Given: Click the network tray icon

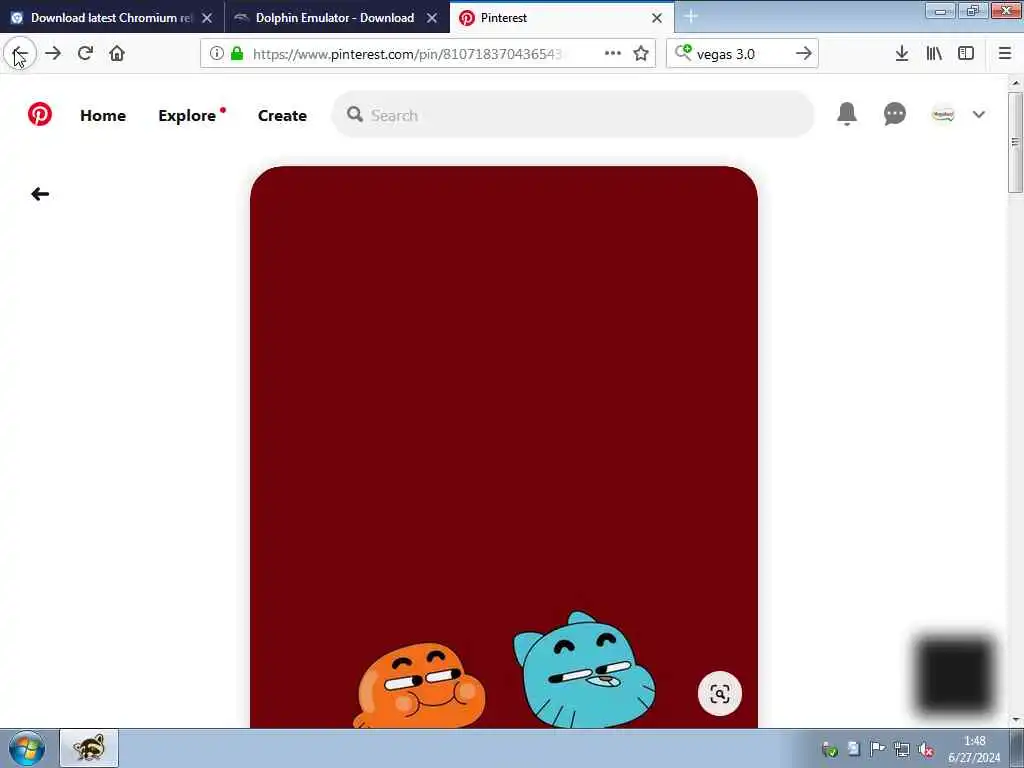Looking at the screenshot, I should click(x=902, y=750).
